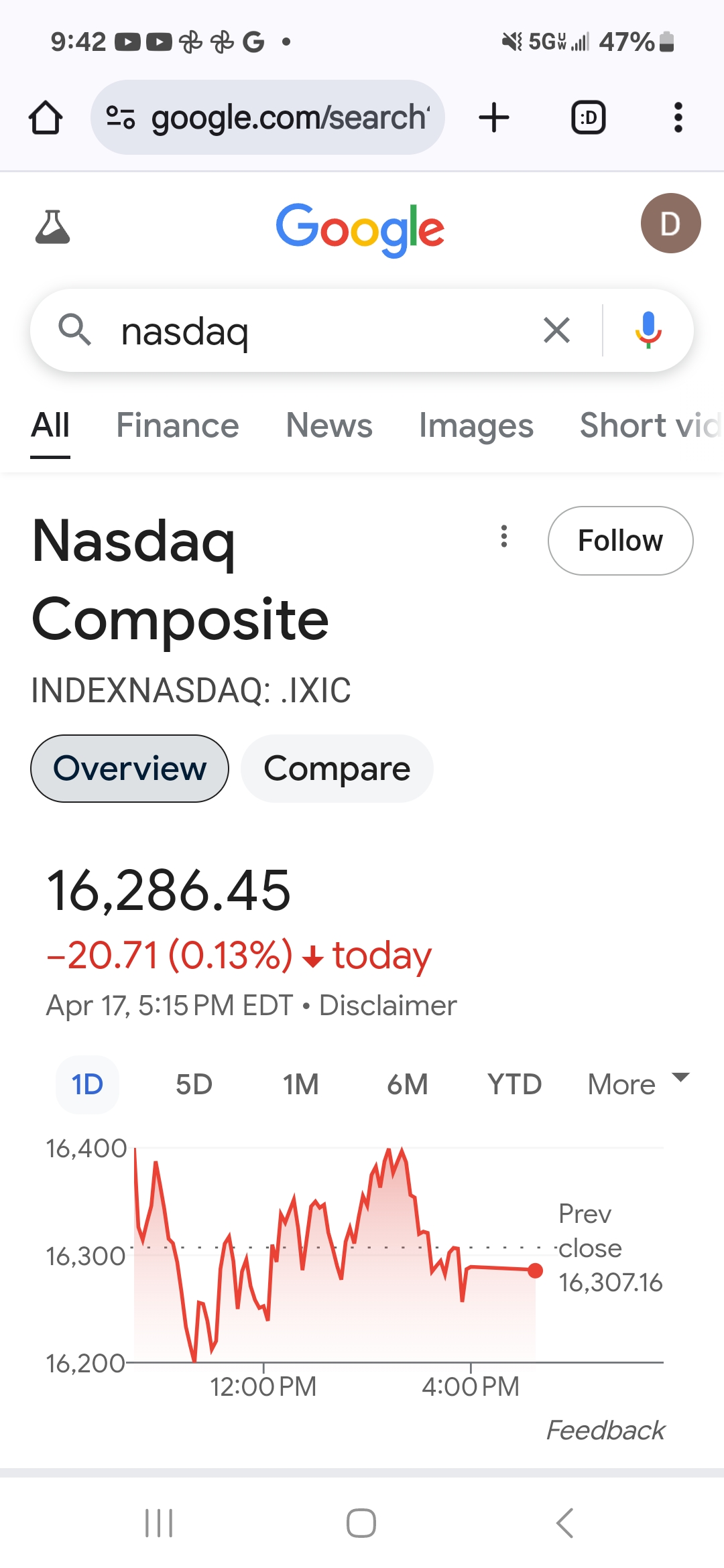Select the Compare chip
The width and height of the screenshot is (724, 1568).
coord(337,769)
